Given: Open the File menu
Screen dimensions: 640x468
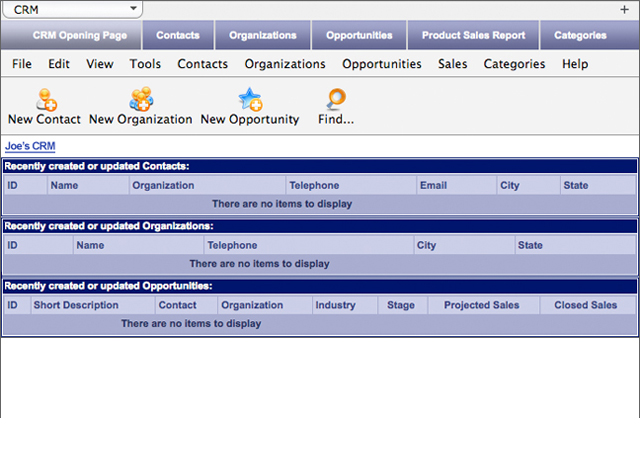Looking at the screenshot, I should click(22, 64).
